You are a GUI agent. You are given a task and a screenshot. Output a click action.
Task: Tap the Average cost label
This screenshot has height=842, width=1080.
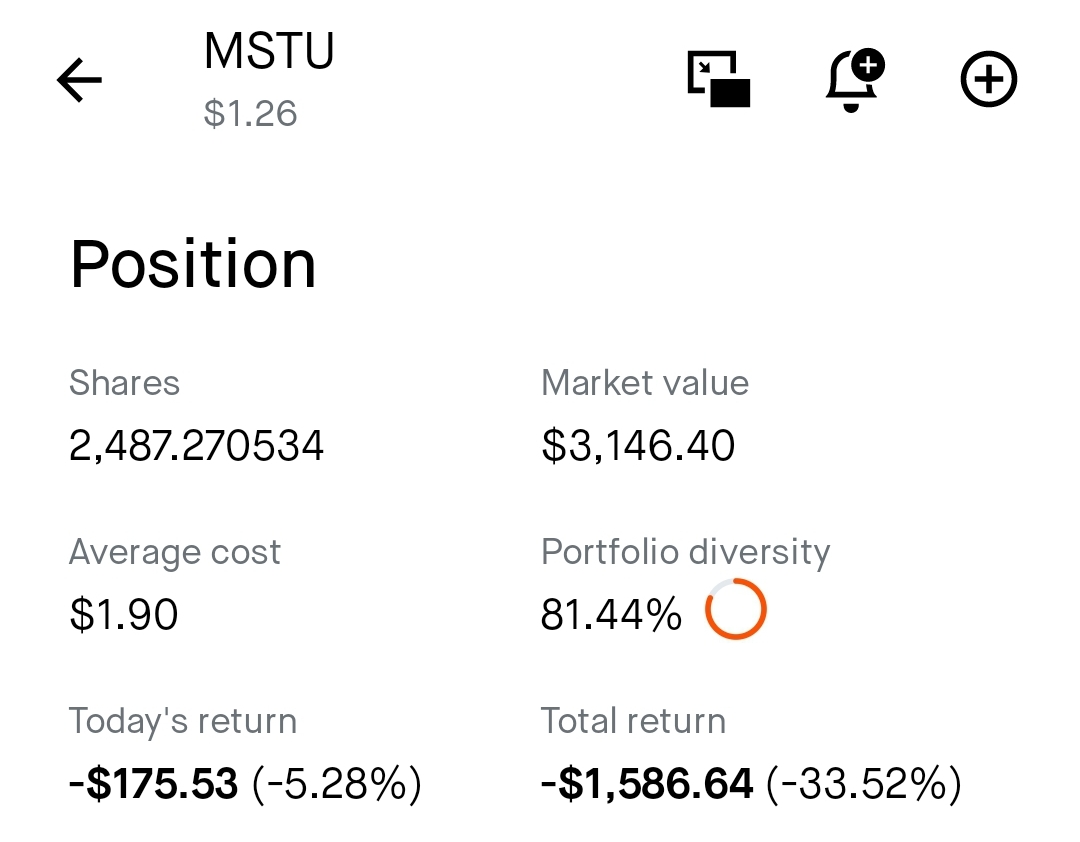click(174, 552)
